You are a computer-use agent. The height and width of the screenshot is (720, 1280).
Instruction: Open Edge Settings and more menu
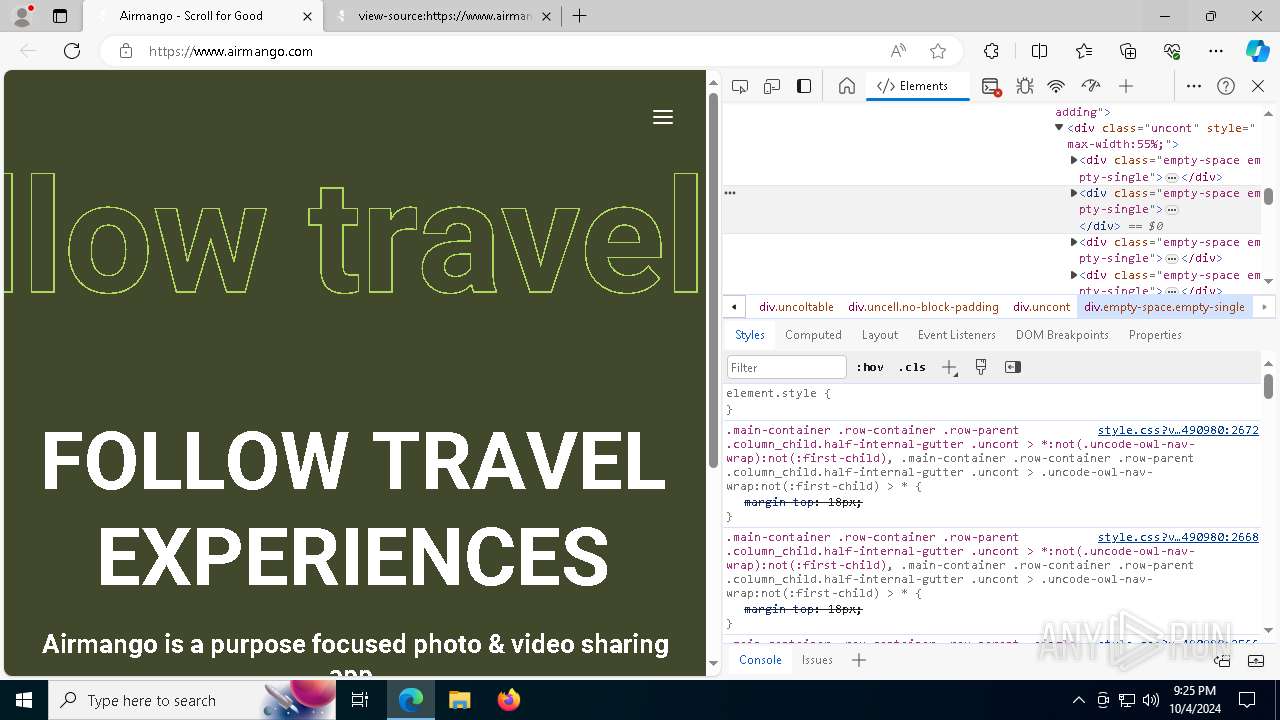(1216, 51)
